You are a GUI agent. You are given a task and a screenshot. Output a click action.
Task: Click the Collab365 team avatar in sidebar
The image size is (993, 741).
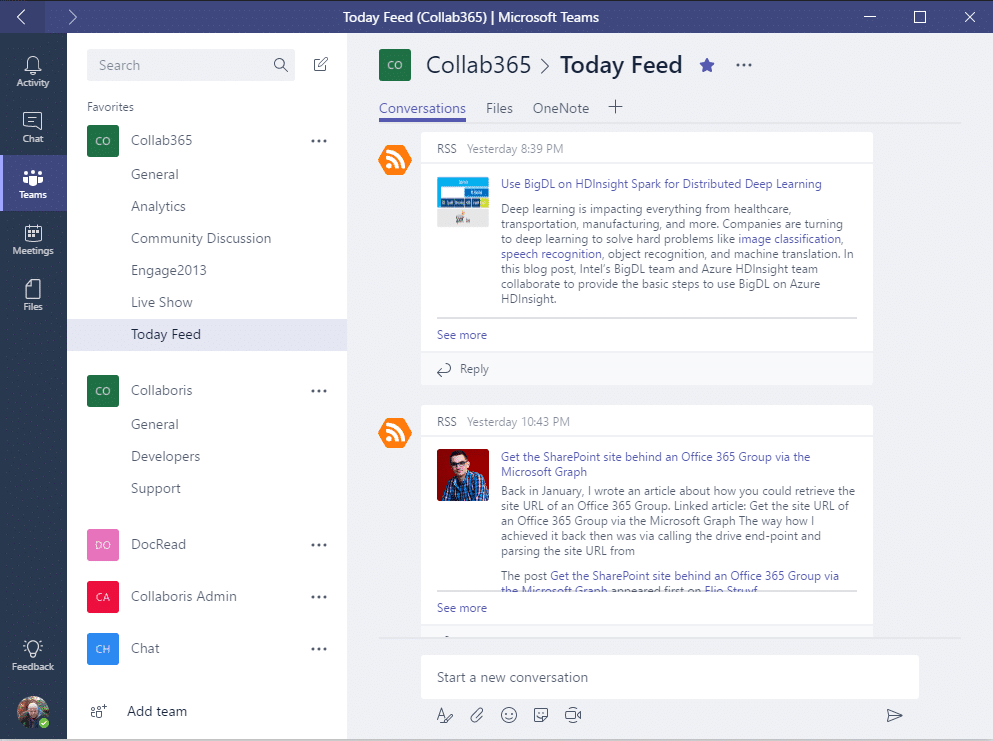[103, 141]
